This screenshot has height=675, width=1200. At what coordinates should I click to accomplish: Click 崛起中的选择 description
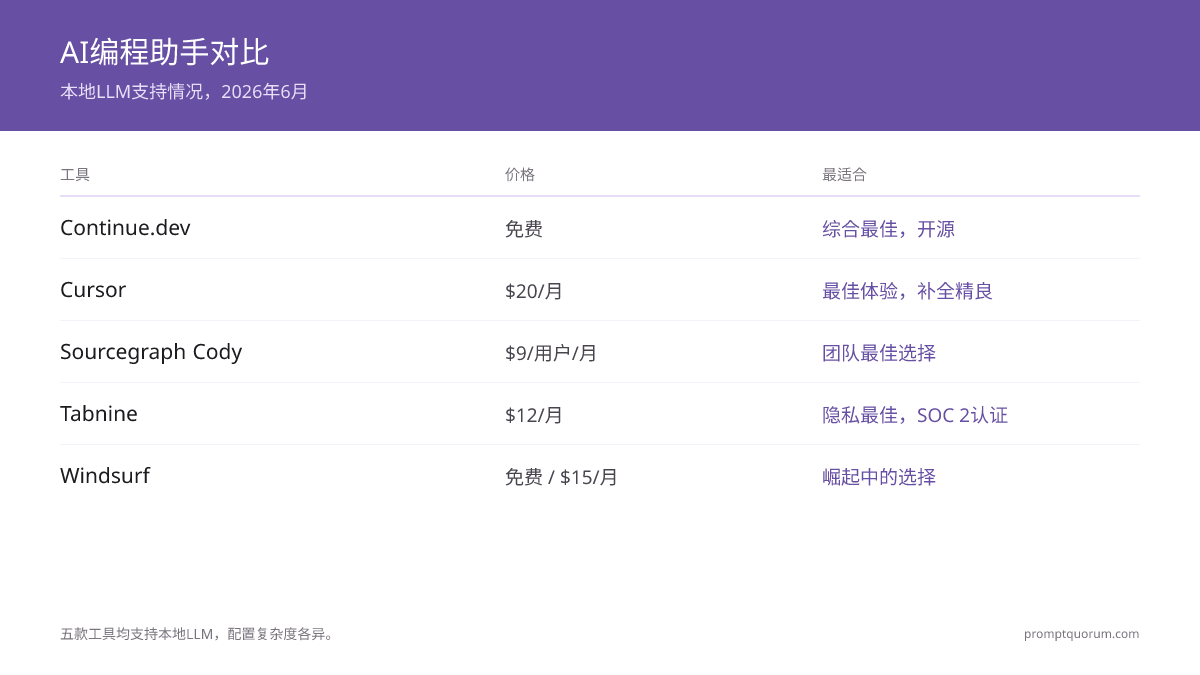click(879, 477)
